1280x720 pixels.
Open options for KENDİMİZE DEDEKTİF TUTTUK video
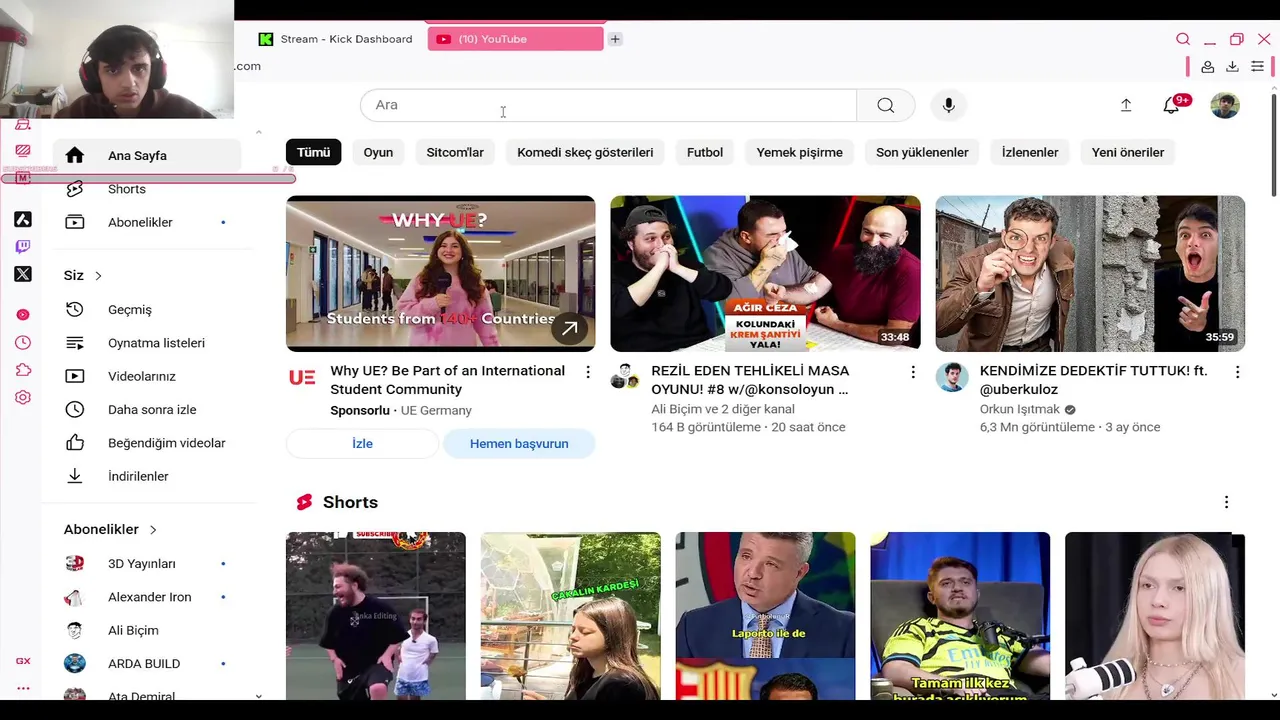tap(1237, 372)
